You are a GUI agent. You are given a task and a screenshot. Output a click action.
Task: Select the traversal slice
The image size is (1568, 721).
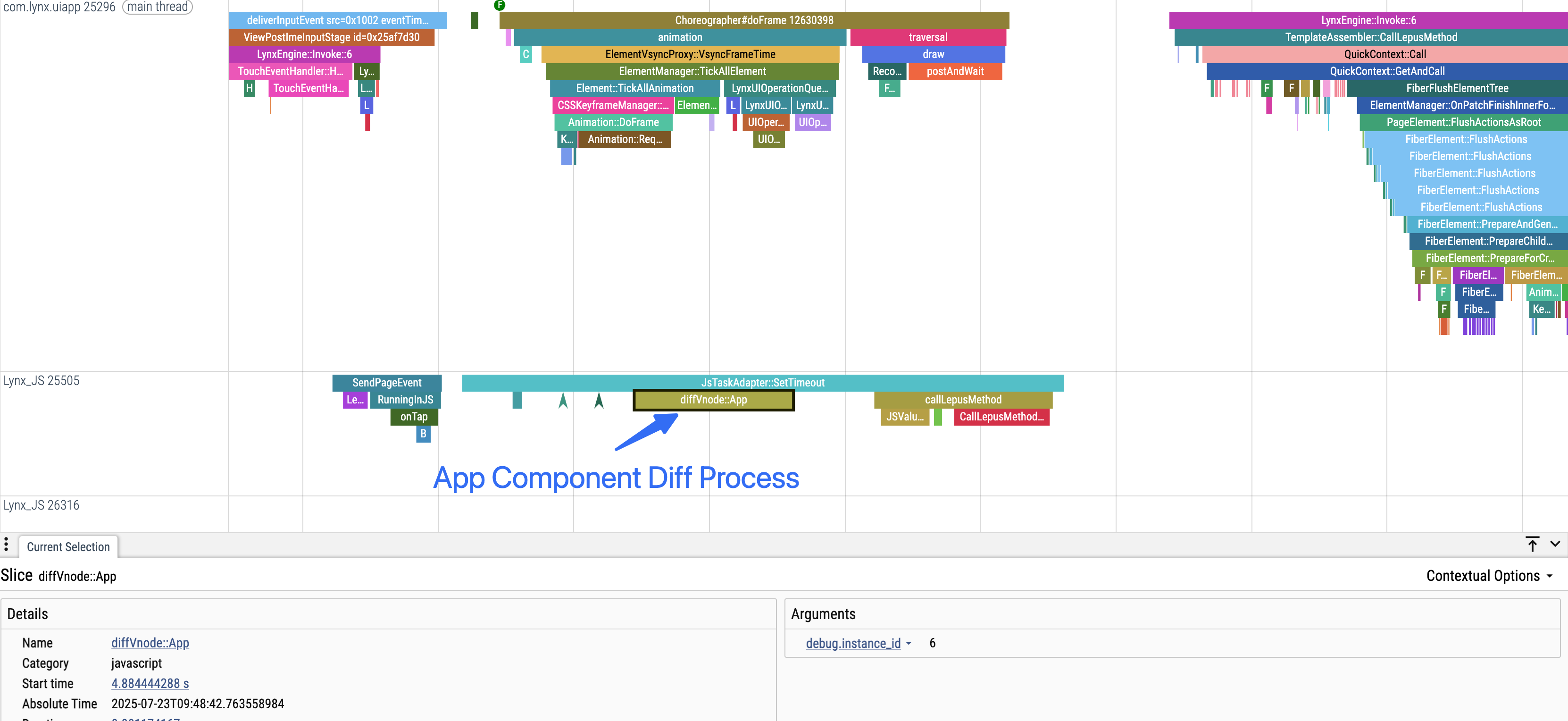coord(928,38)
